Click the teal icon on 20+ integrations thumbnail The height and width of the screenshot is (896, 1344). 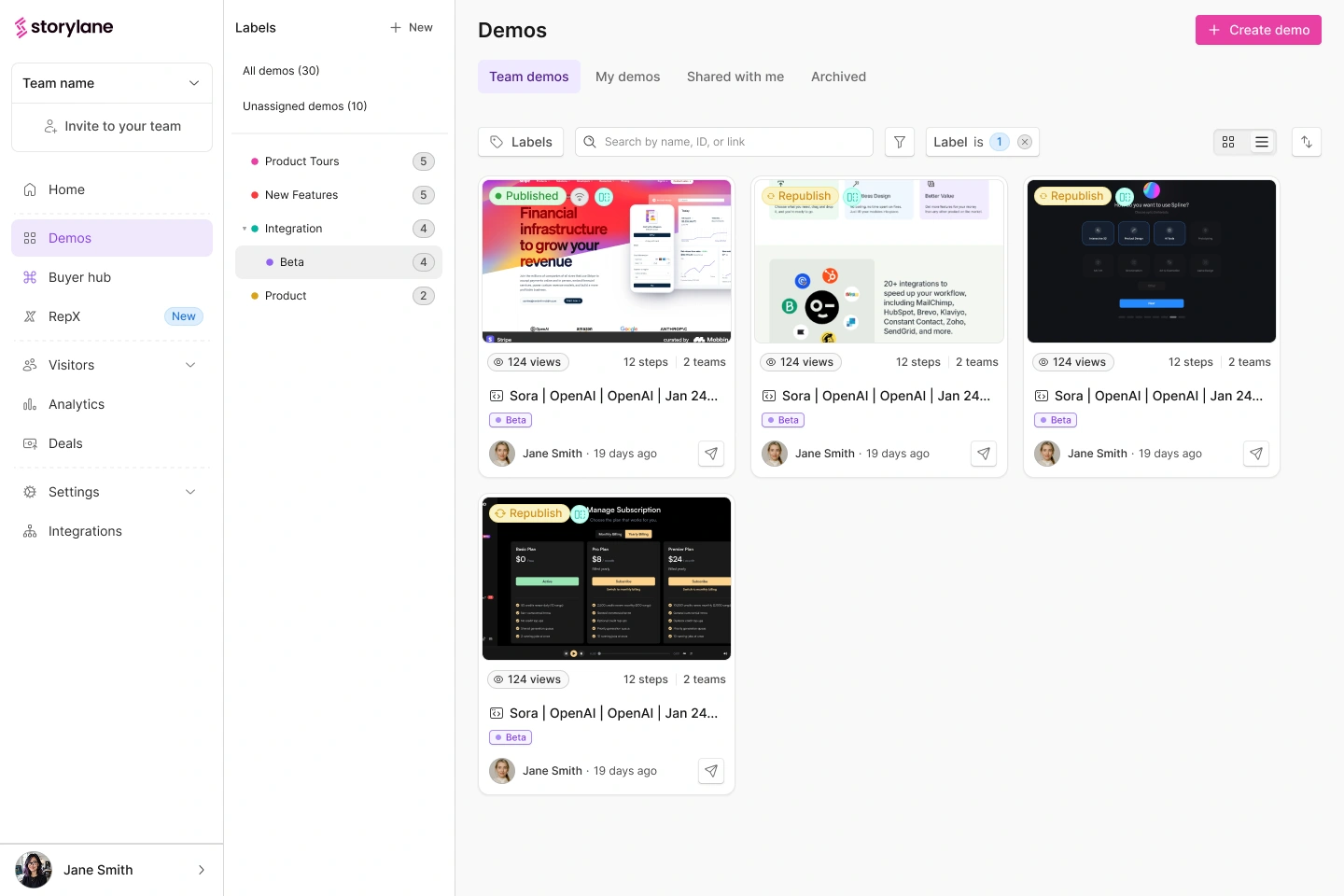[852, 196]
